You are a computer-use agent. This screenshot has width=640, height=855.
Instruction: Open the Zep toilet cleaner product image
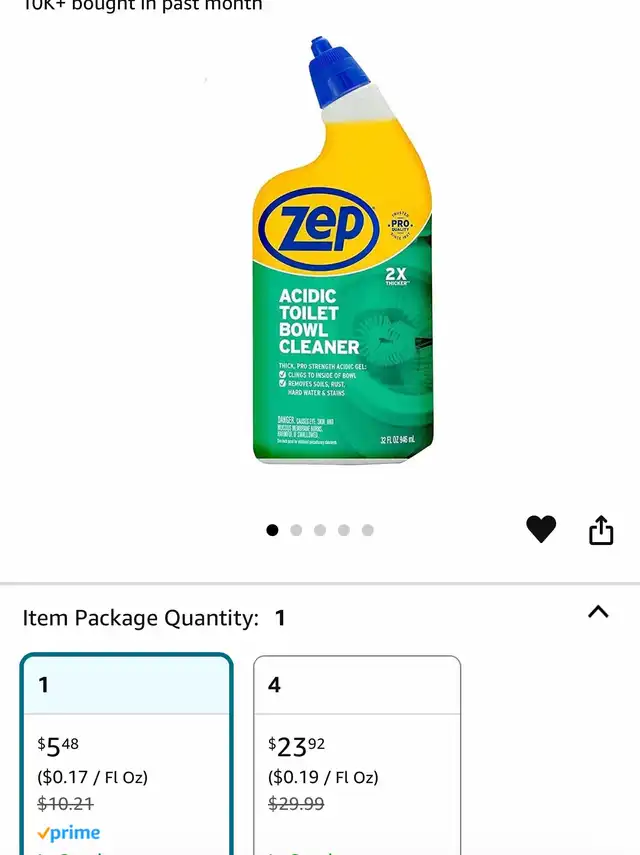click(x=342, y=251)
